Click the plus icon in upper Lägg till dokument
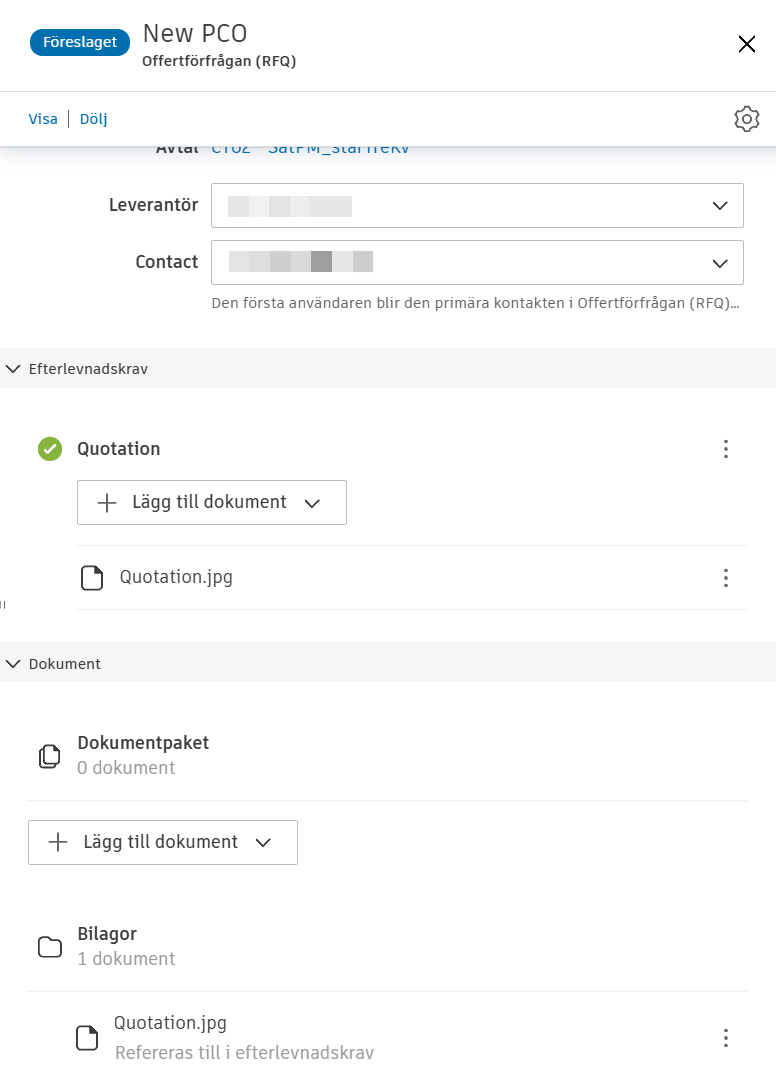776x1070 pixels. coord(106,502)
